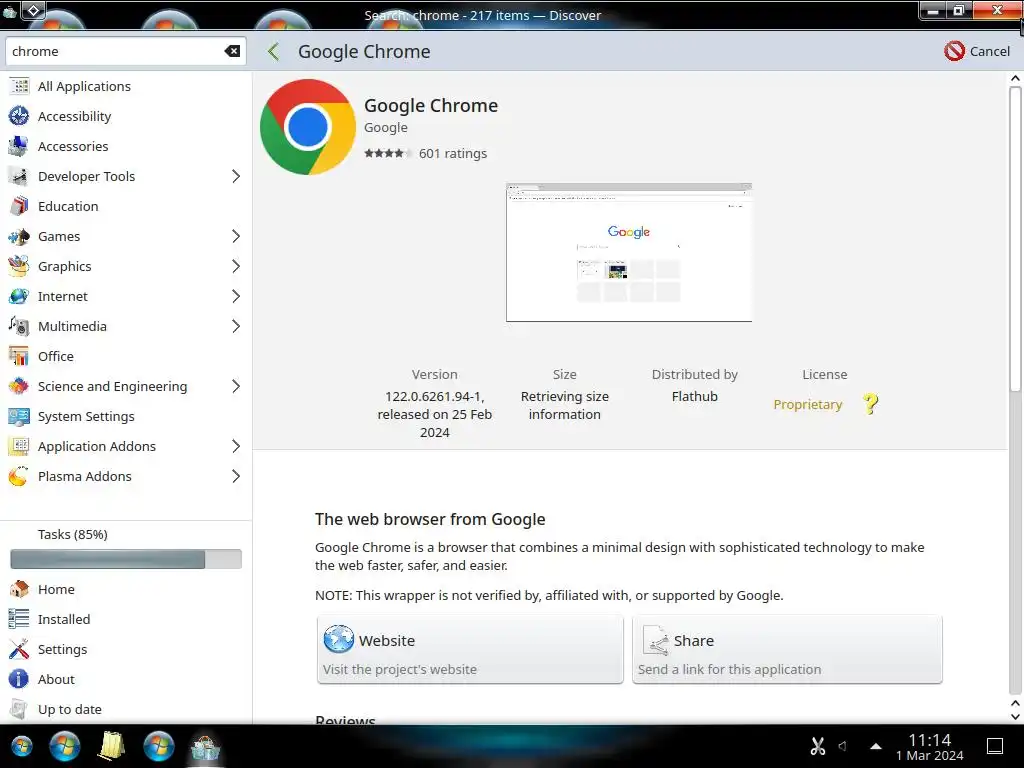
Task: Open the yellow notes taskbar icon
Action: 112,746
